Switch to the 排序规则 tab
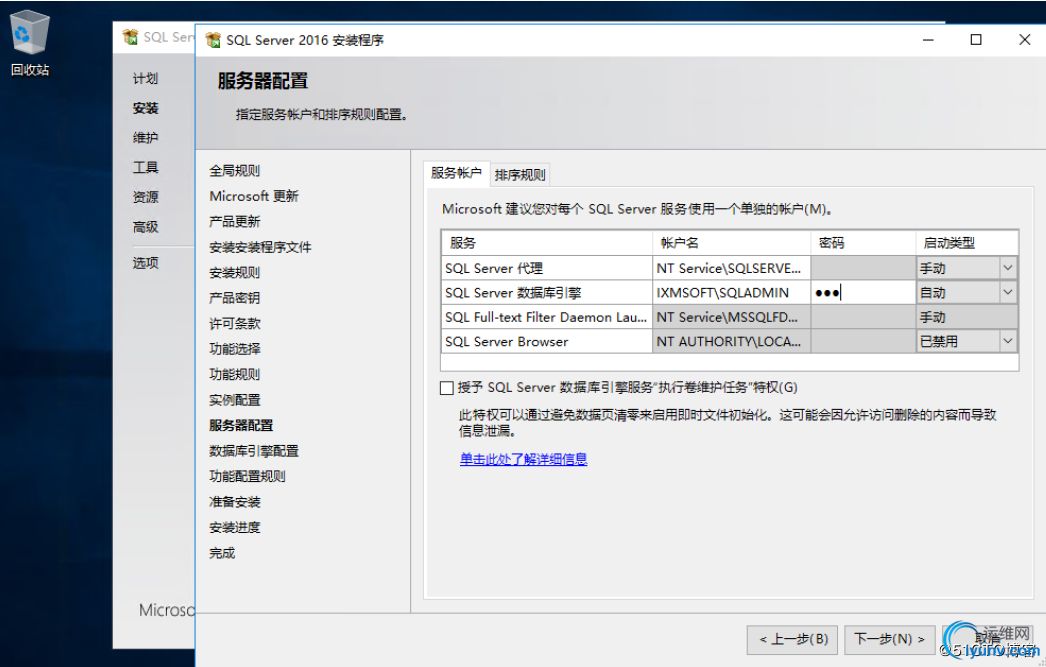1046x667 pixels. pos(520,175)
